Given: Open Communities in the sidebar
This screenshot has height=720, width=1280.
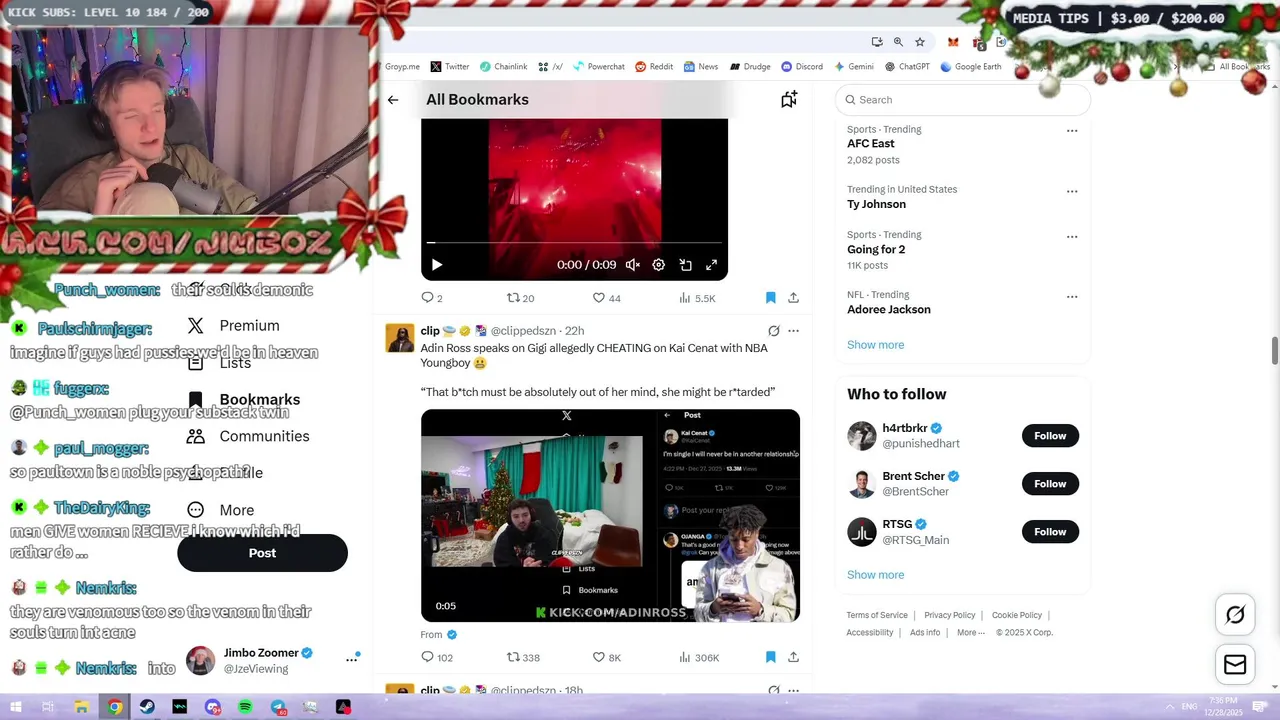Looking at the screenshot, I should tap(247, 436).
